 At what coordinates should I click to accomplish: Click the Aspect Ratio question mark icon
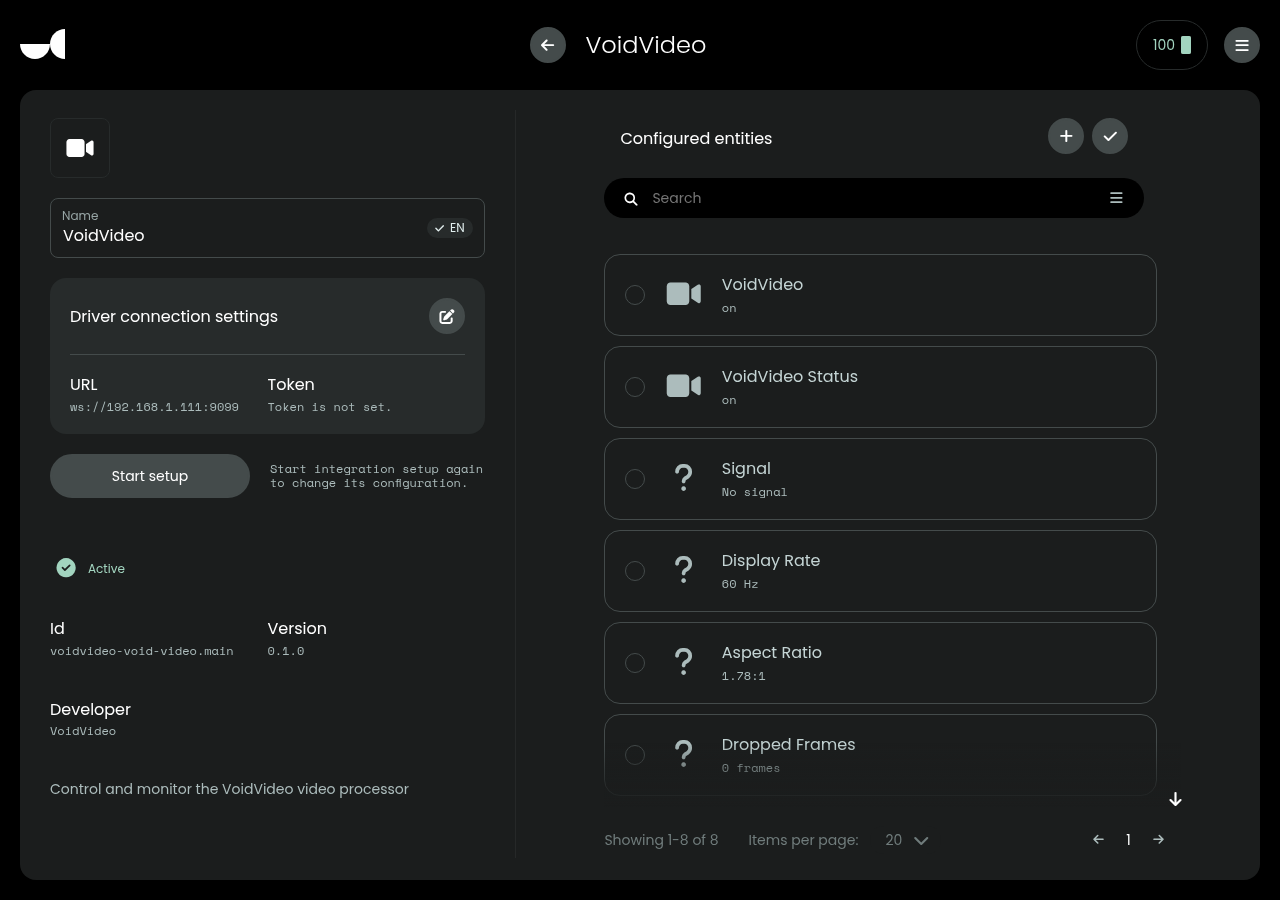[684, 662]
